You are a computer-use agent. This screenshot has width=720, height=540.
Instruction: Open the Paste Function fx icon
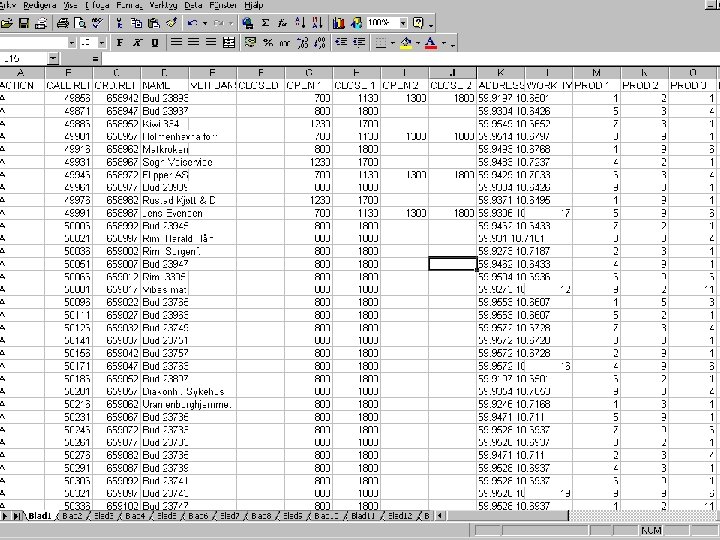tap(282, 23)
